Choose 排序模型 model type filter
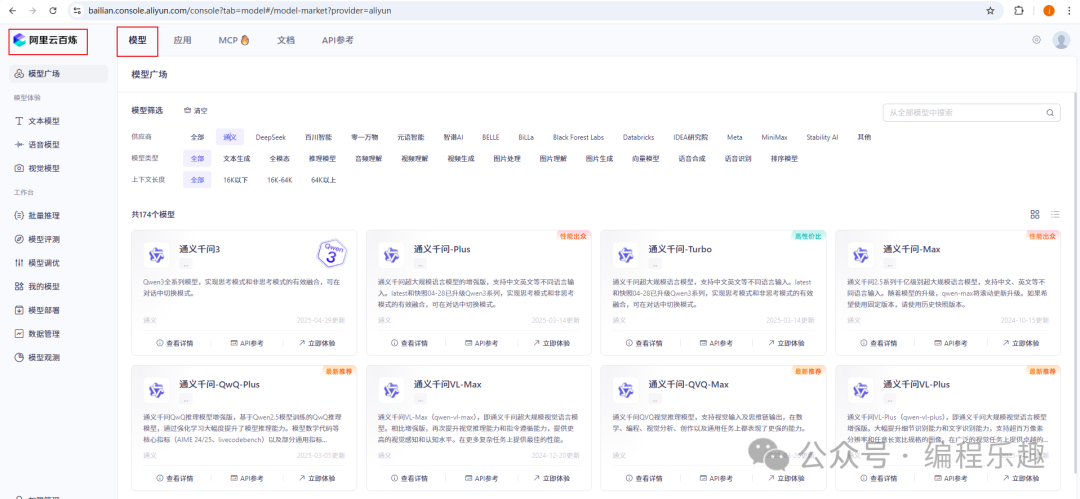This screenshot has width=1080, height=499. pos(784,159)
